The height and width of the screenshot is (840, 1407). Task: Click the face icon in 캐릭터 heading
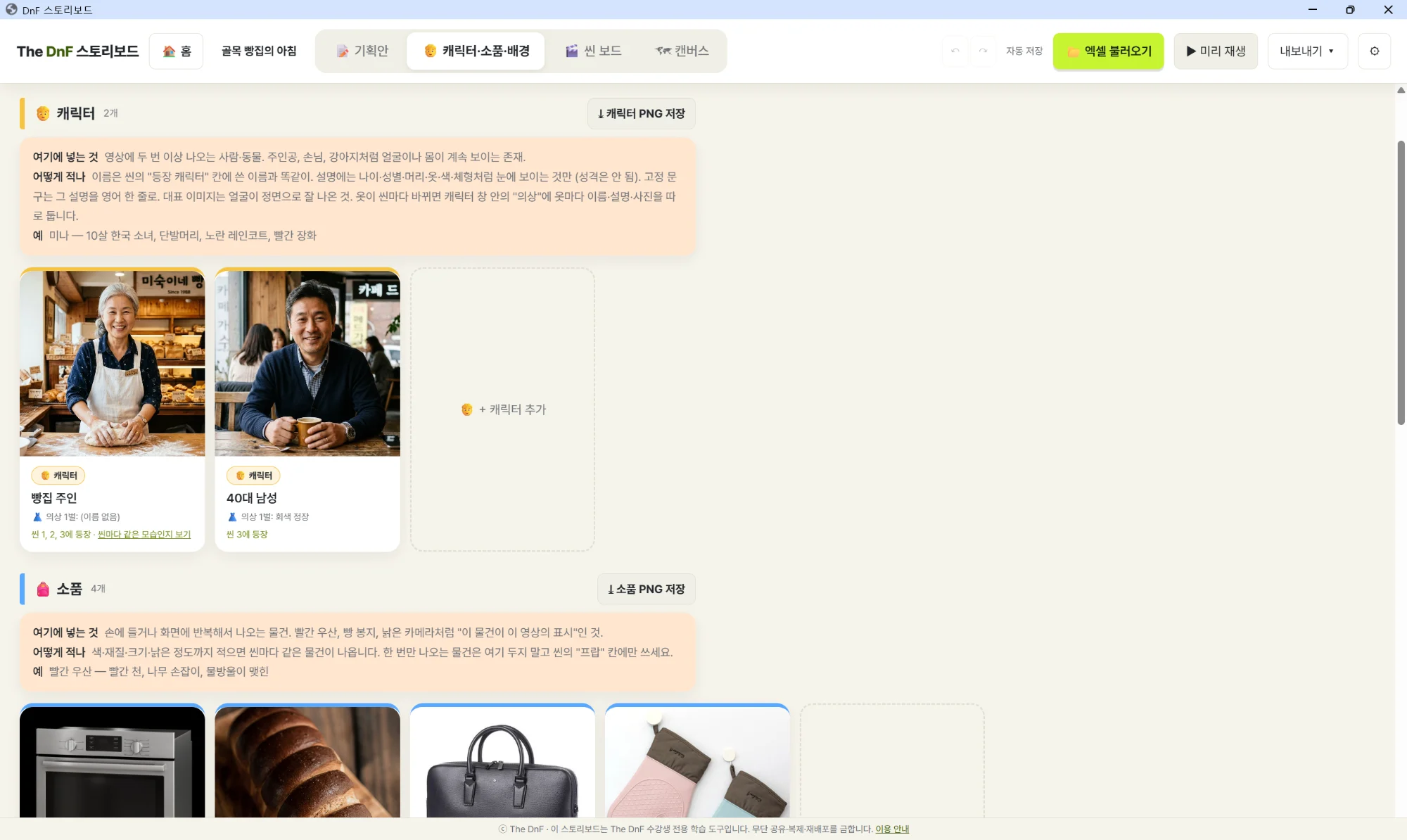coord(43,113)
